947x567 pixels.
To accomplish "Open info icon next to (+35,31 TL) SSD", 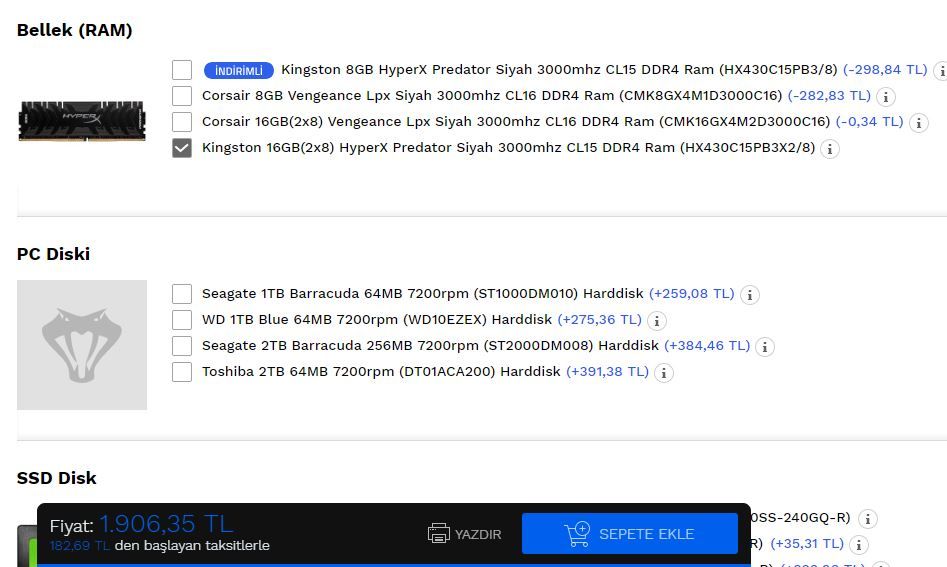I will (x=859, y=545).
